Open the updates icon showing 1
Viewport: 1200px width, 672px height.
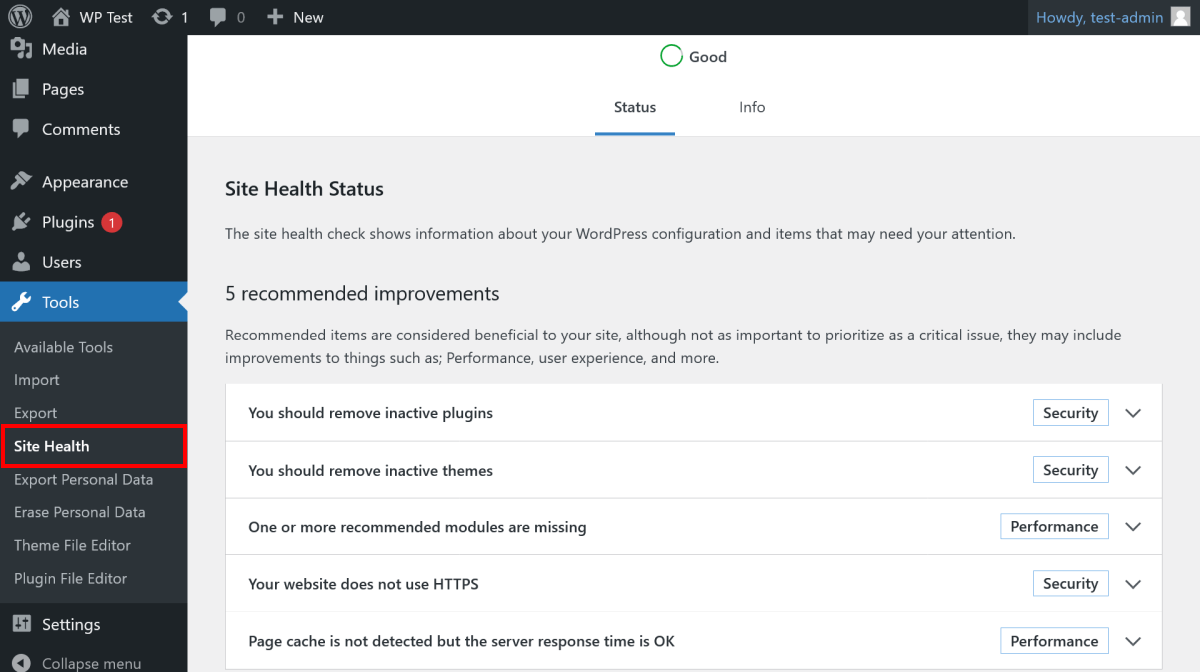click(170, 17)
